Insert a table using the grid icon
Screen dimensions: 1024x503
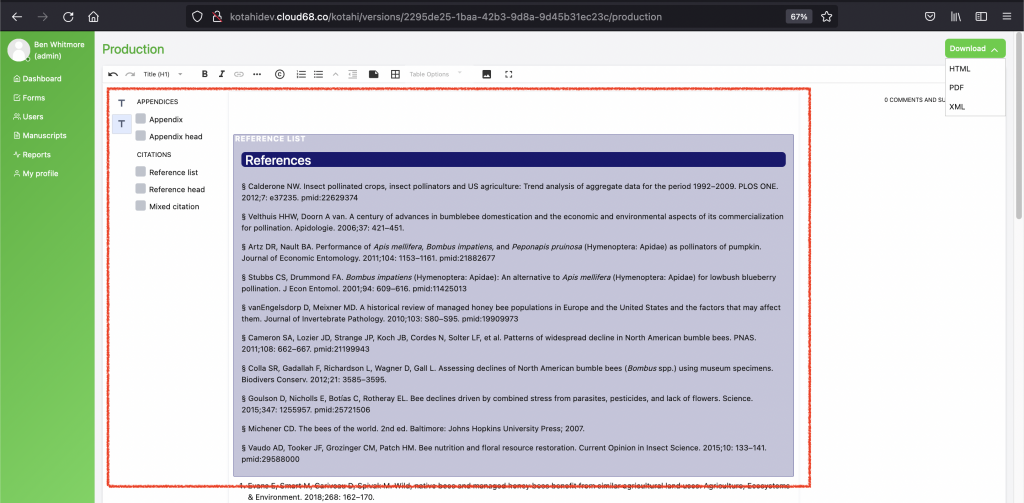click(395, 74)
